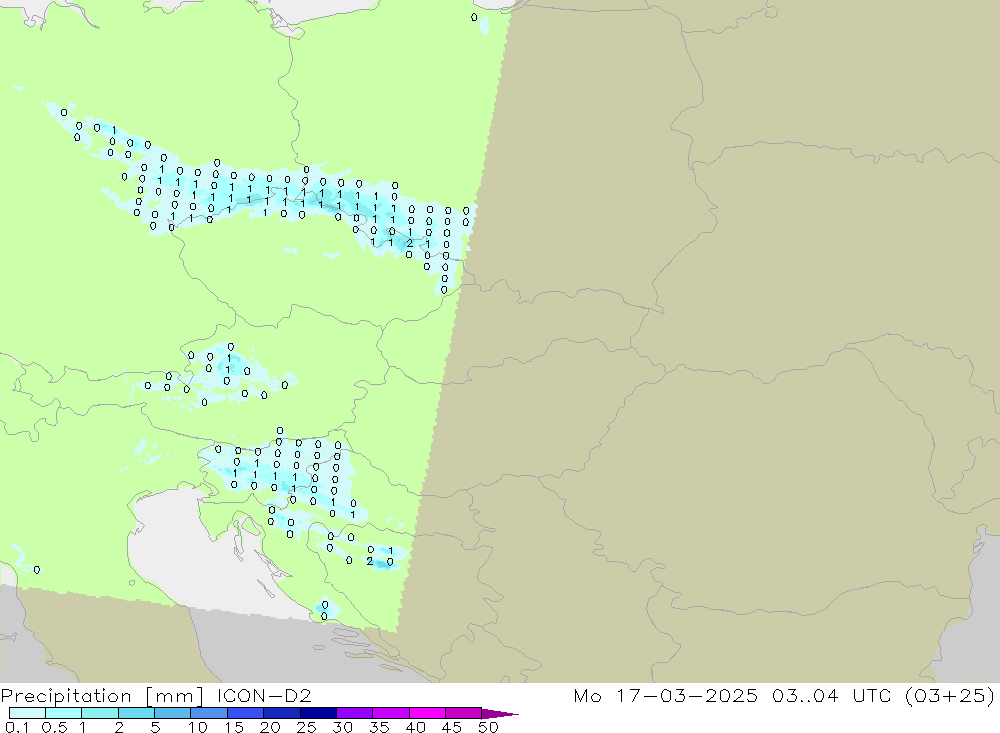This screenshot has width=1000, height=733.
Task: Click the legend value '25'
Action: [x=307, y=727]
